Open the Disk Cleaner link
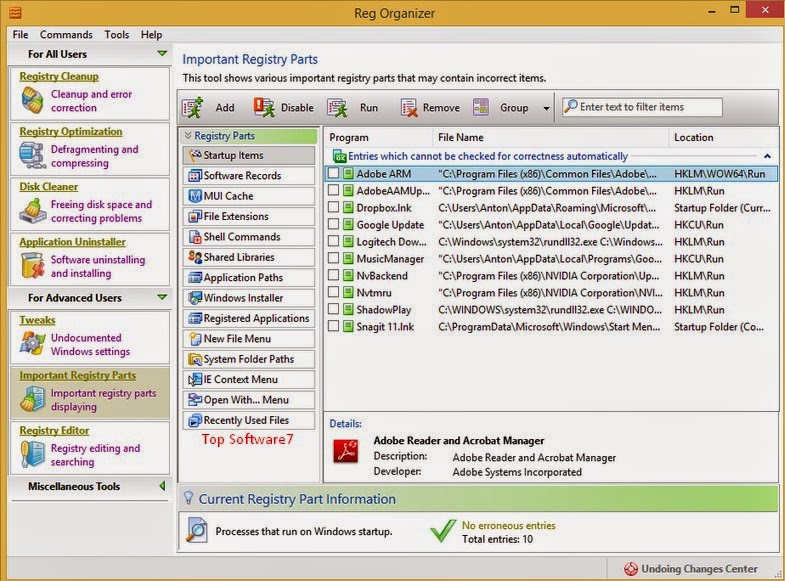This screenshot has height=581, width=785. click(49, 187)
